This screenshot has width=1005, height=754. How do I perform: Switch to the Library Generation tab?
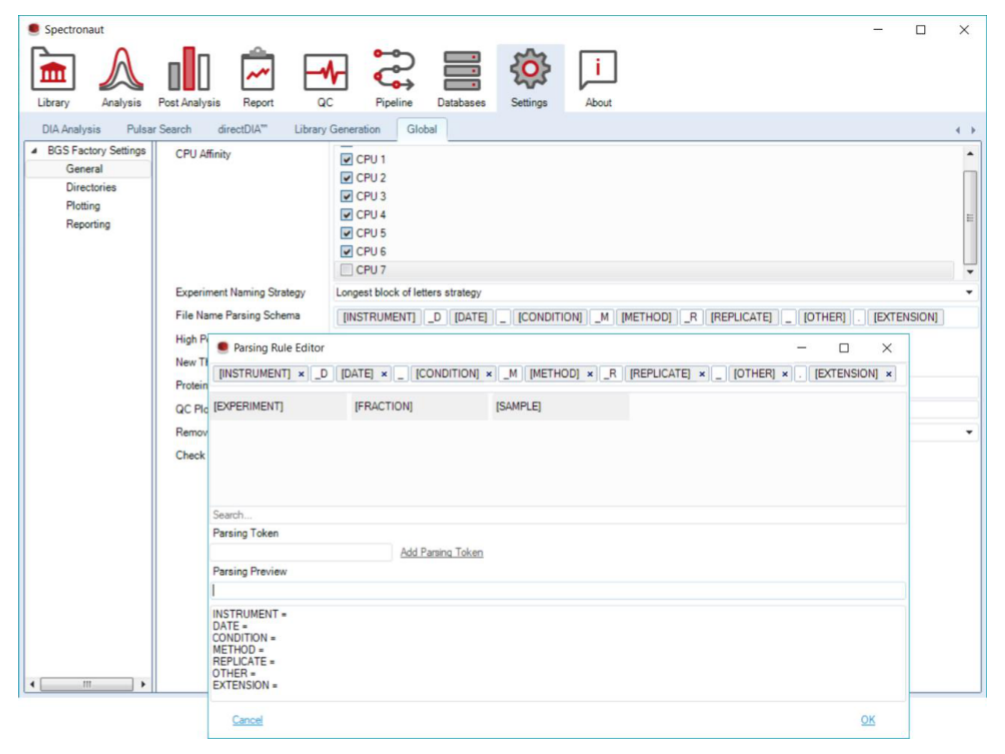point(337,130)
